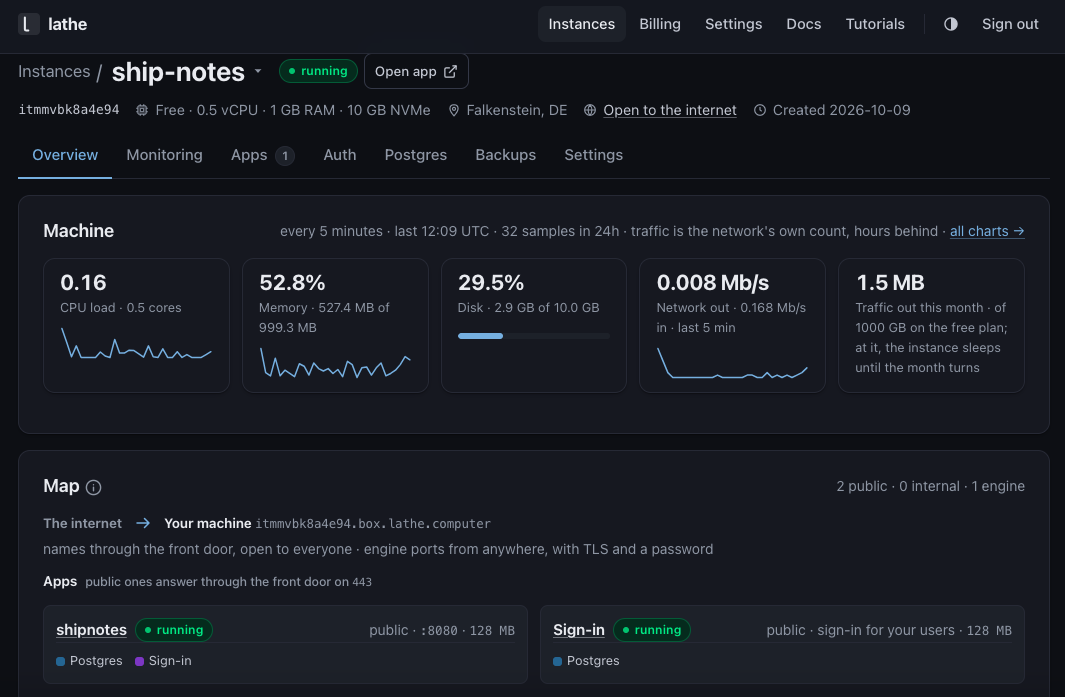Viewport: 1065px width, 697px height.
Task: Click the running badge on the shipnotes card
Action: point(174,630)
